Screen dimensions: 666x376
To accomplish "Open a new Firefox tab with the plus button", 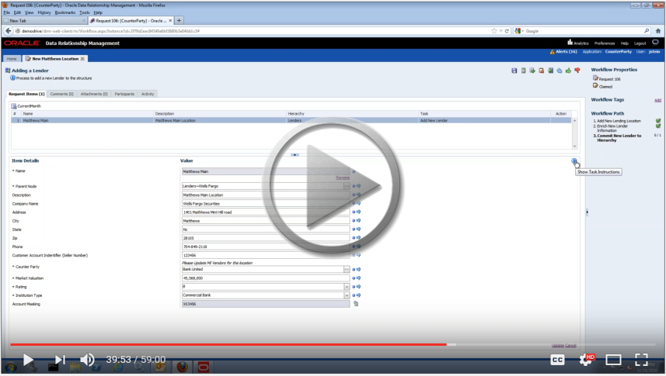I will [x=179, y=20].
